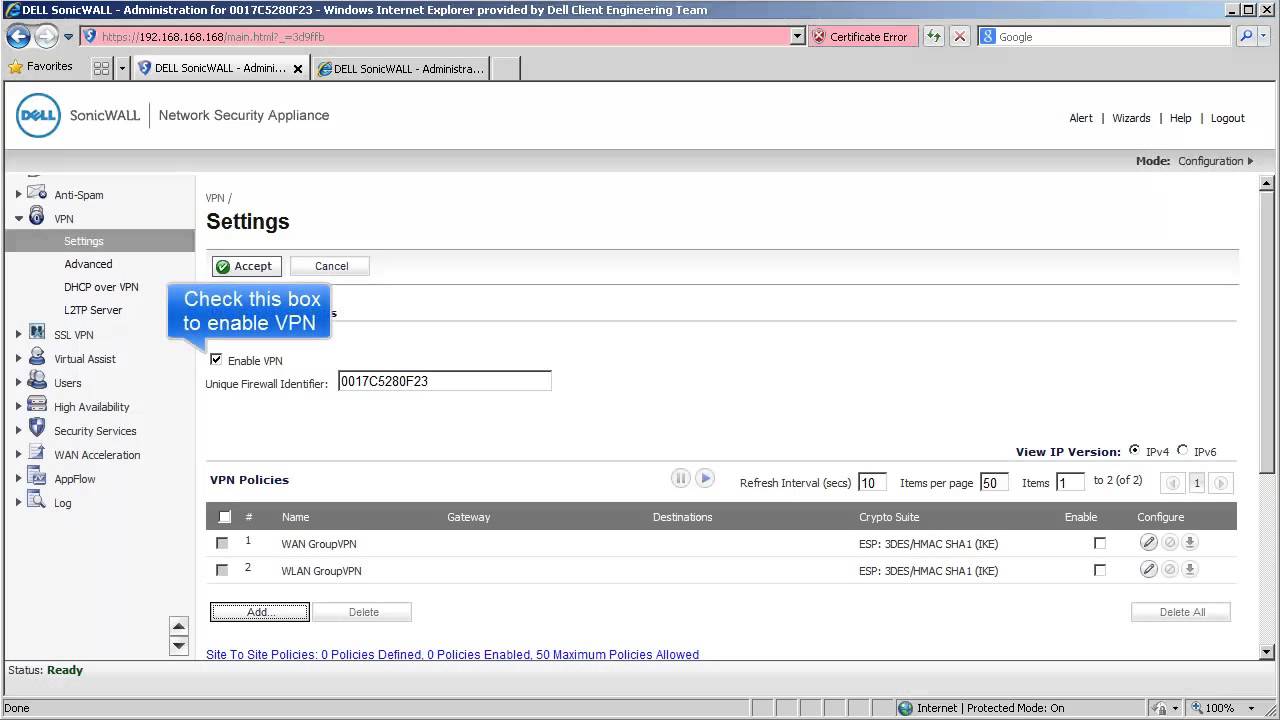Enable the WLAN GroupVPN policy
Screen dimensions: 1280x720
1100,570
